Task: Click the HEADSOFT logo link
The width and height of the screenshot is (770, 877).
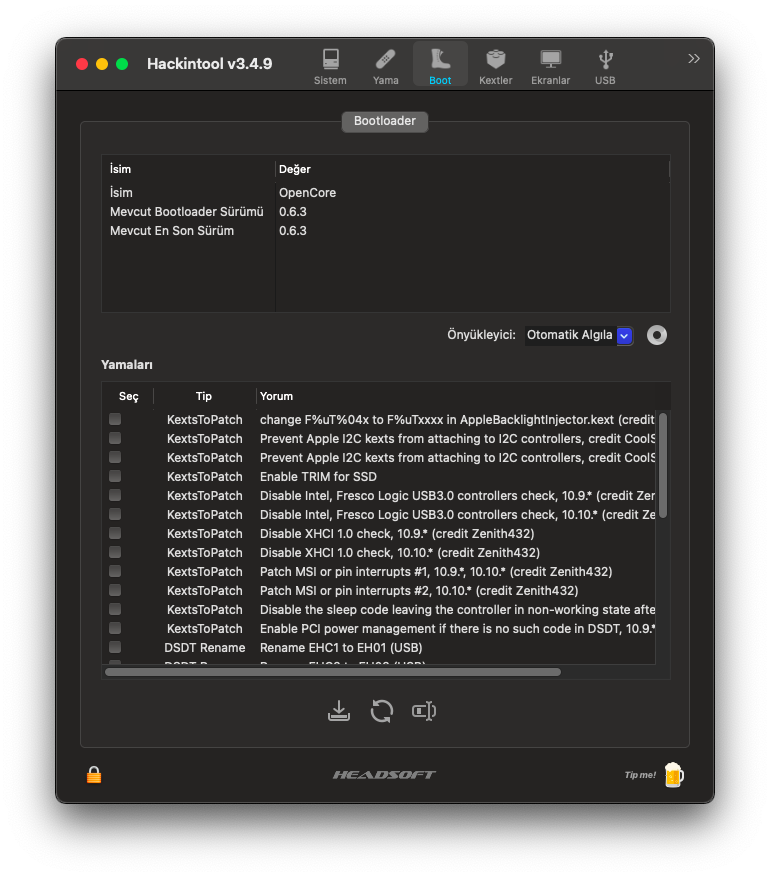Action: click(384, 775)
